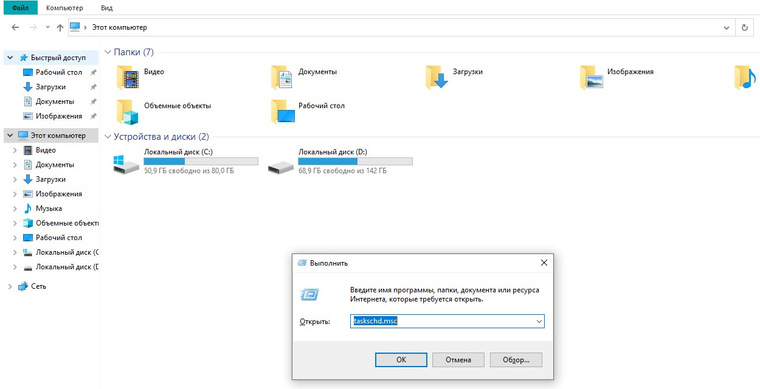760x389 pixels.
Task: Select Локальный диск (C:) drive icon
Action: coord(126,165)
